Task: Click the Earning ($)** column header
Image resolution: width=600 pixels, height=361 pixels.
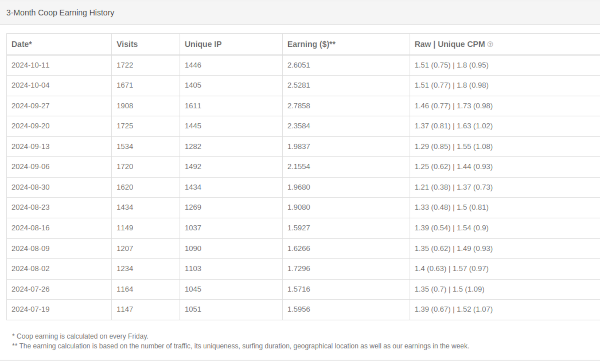Action: [311, 44]
